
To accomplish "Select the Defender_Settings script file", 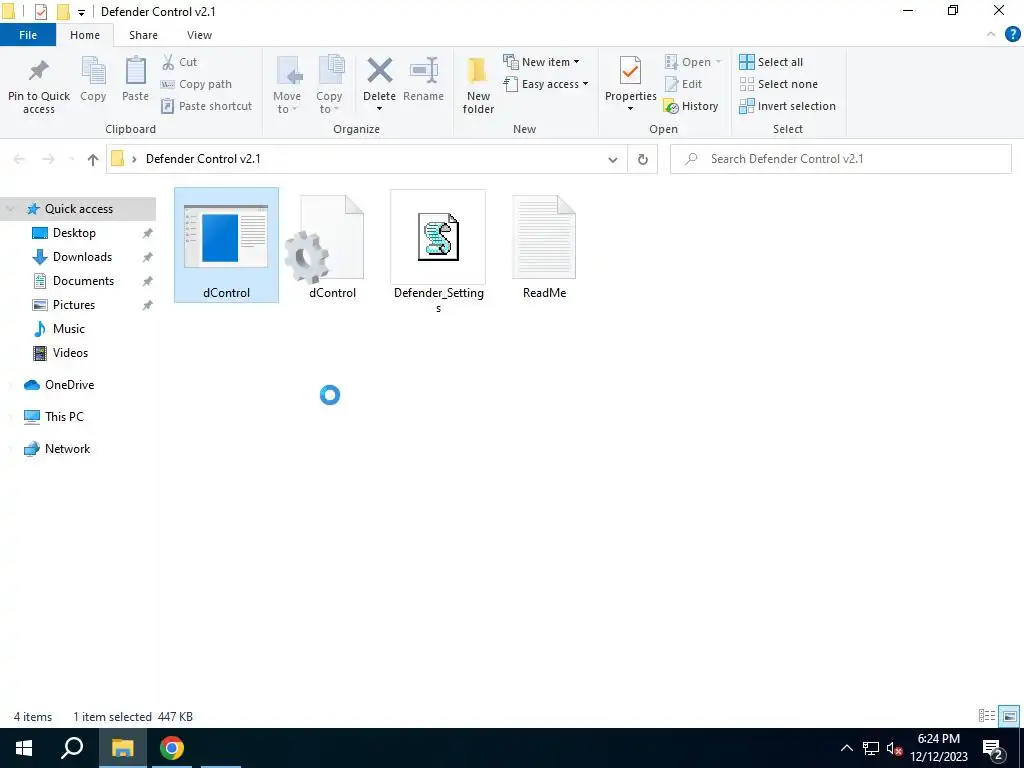I will (x=438, y=253).
